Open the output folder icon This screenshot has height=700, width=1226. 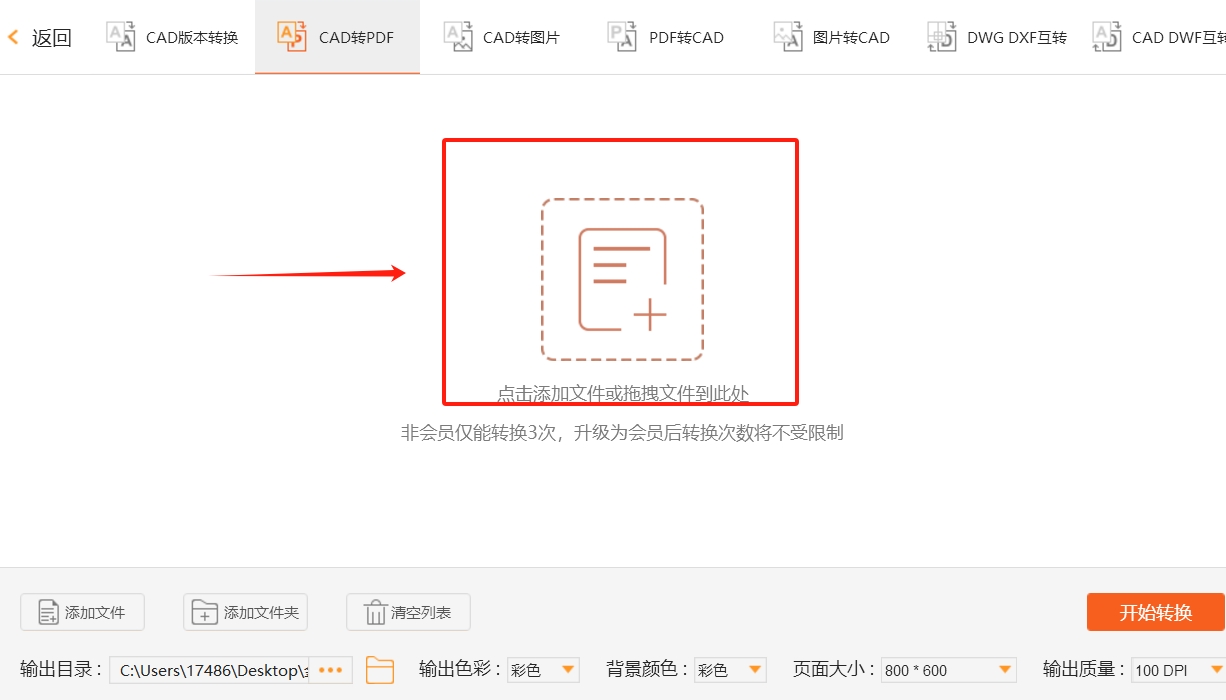point(380,670)
